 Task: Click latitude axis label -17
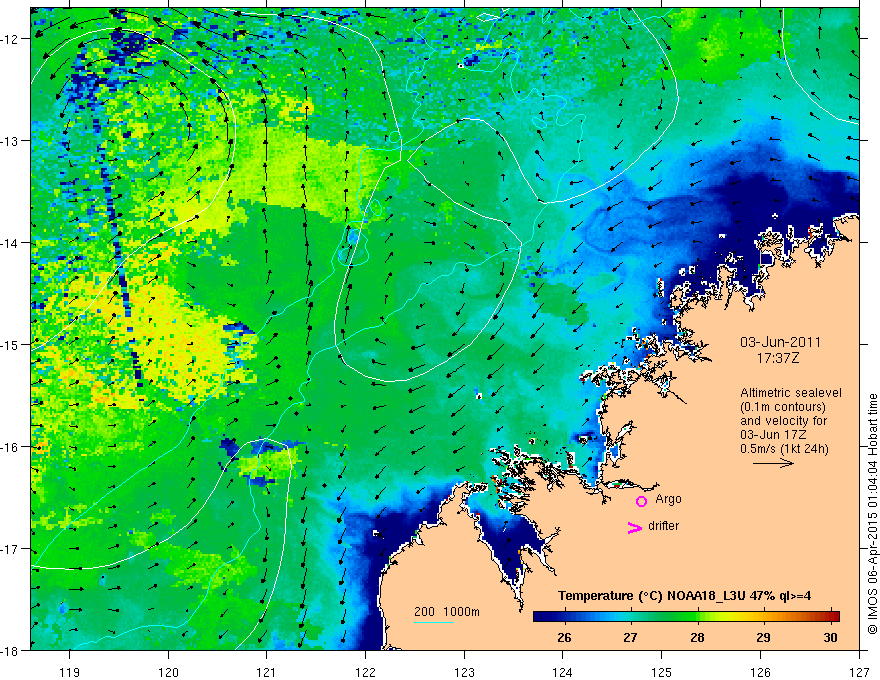pos(11,549)
